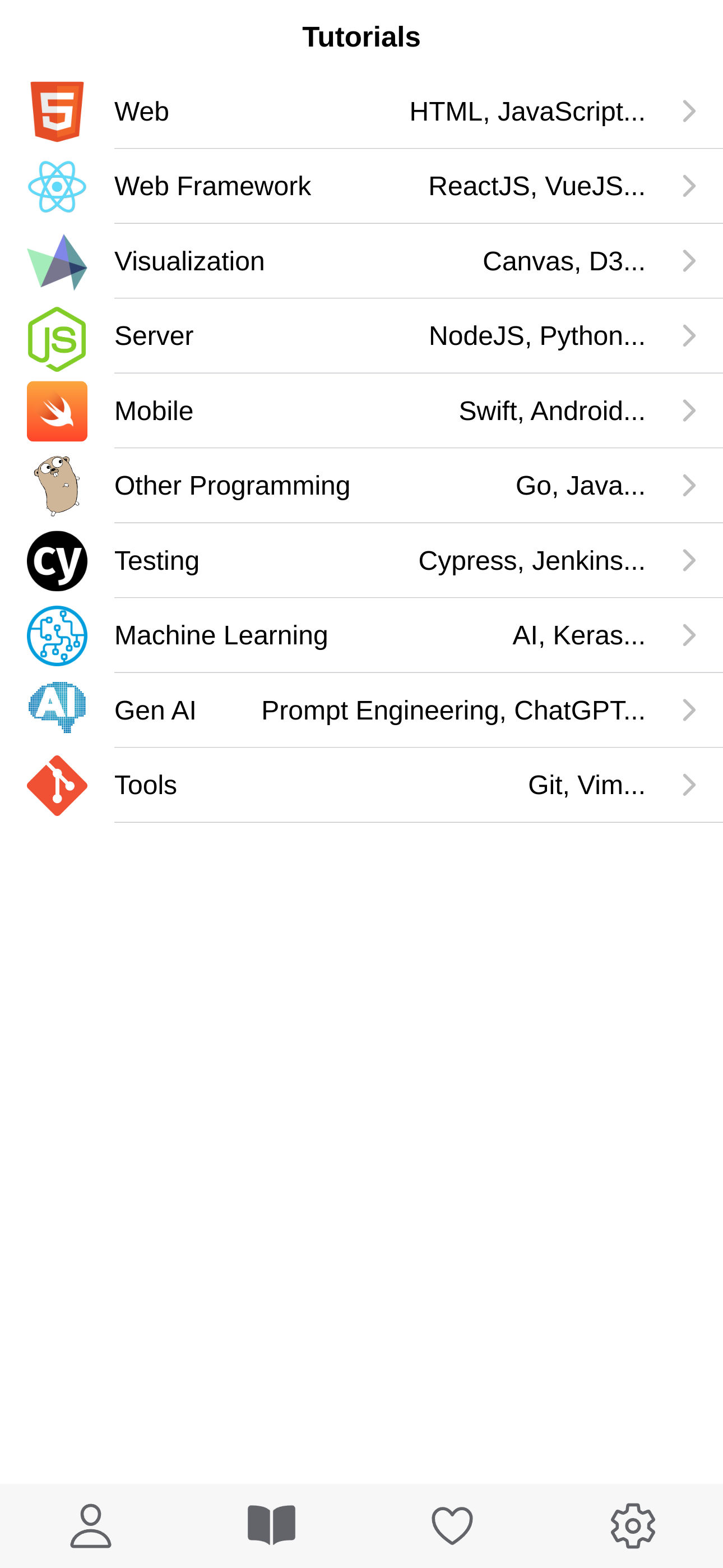This screenshot has height=1568, width=723.
Task: Select the Cypress cy icon
Action: tap(57, 561)
